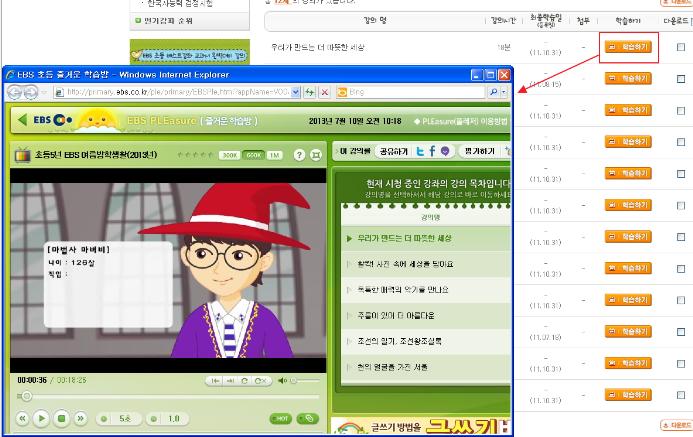Select the 600K video quality
The image size is (693, 437).
pos(253,155)
